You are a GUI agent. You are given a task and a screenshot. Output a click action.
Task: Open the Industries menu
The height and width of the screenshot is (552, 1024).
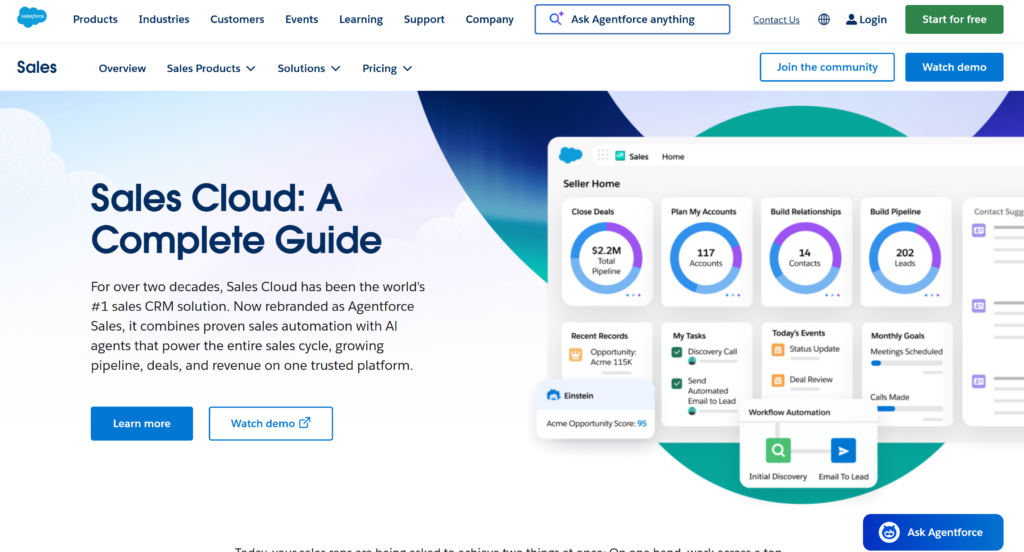[x=164, y=19]
